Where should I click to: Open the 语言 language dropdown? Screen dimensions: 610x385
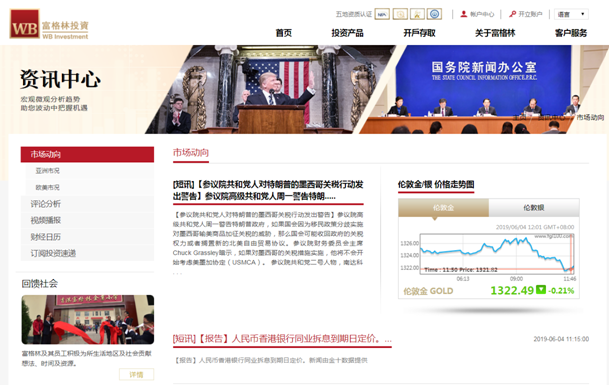point(571,14)
